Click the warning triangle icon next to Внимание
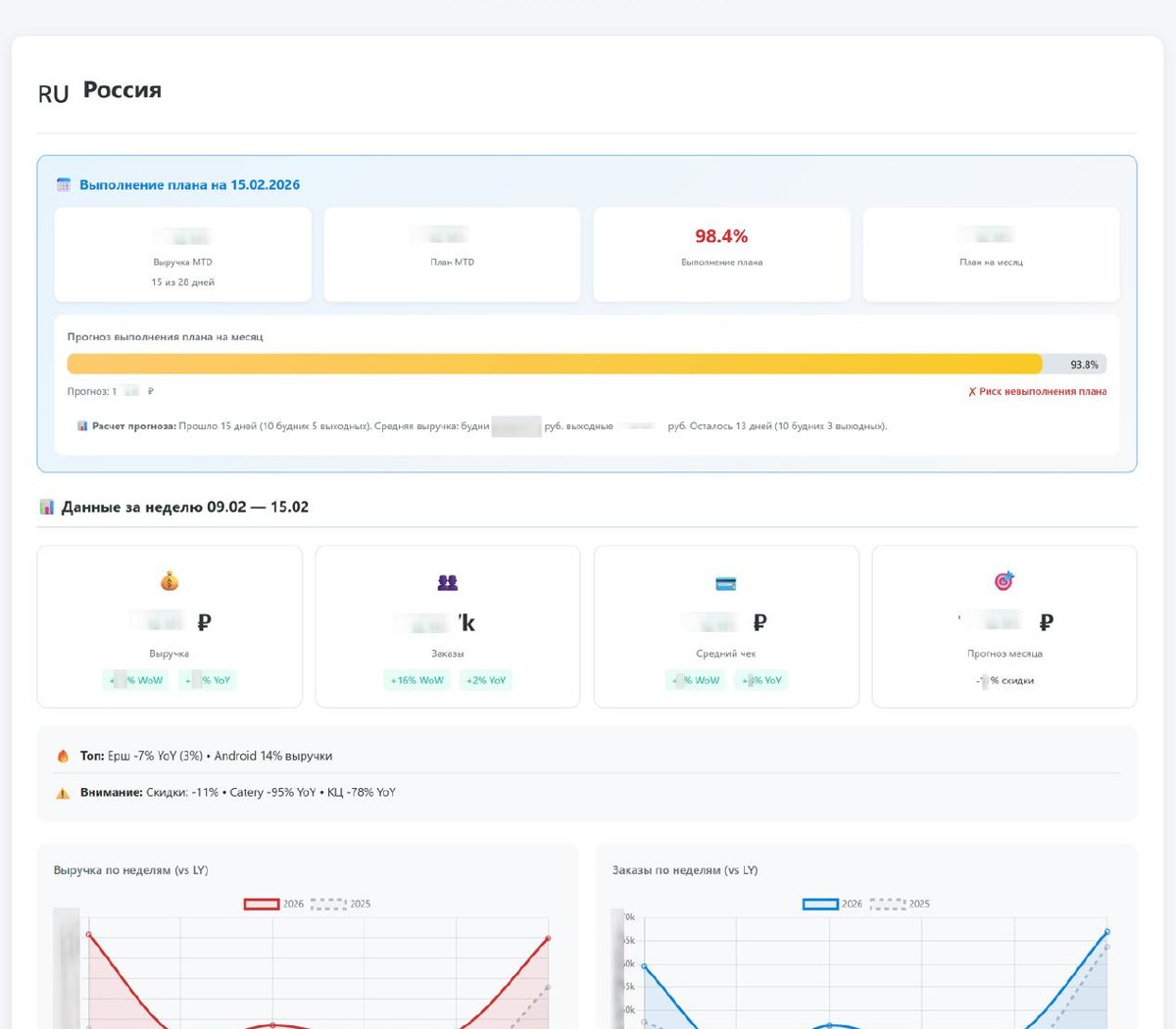1176x1029 pixels. pyautogui.click(x=63, y=793)
